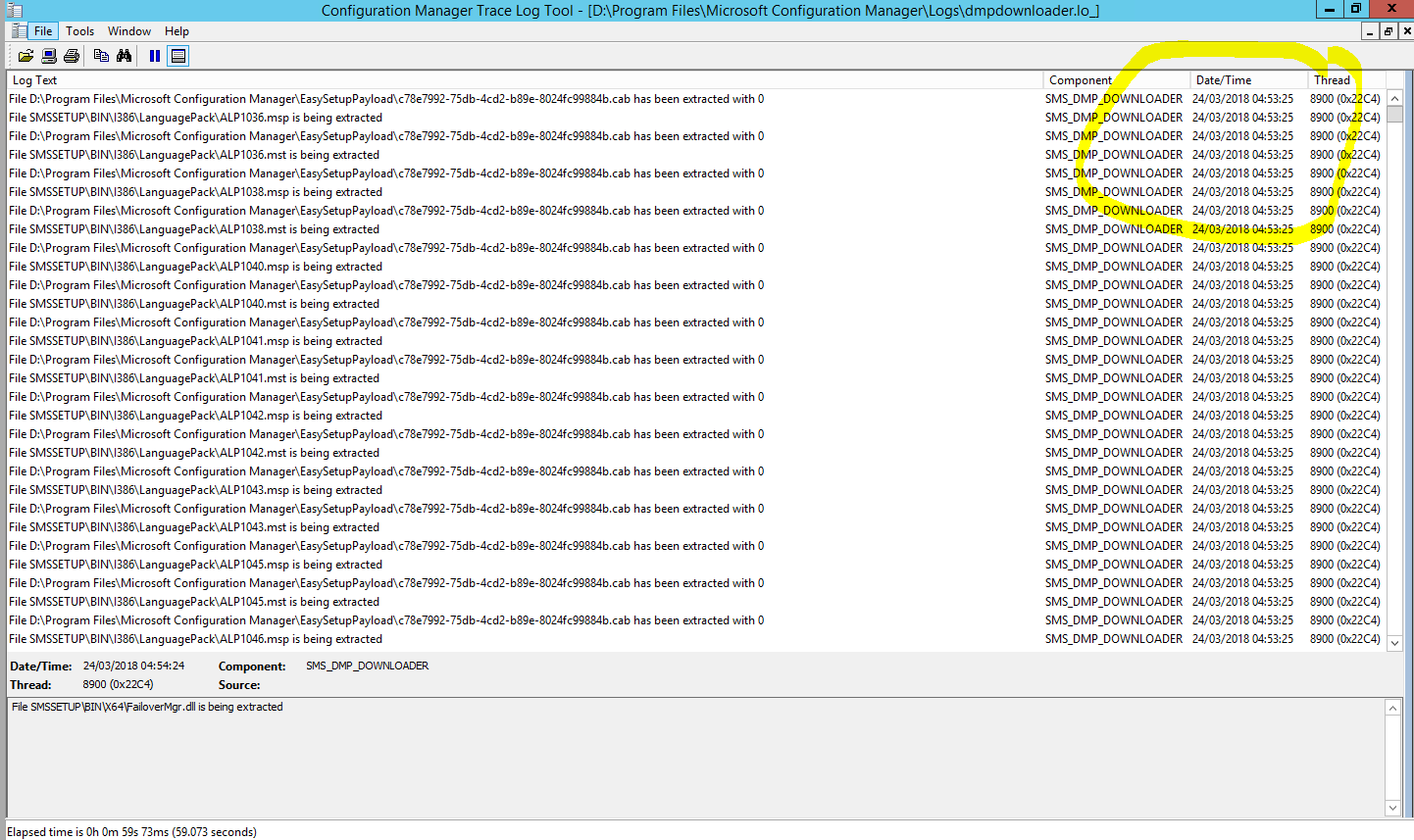Click the Date/Time label in details pane

[x=41, y=667]
